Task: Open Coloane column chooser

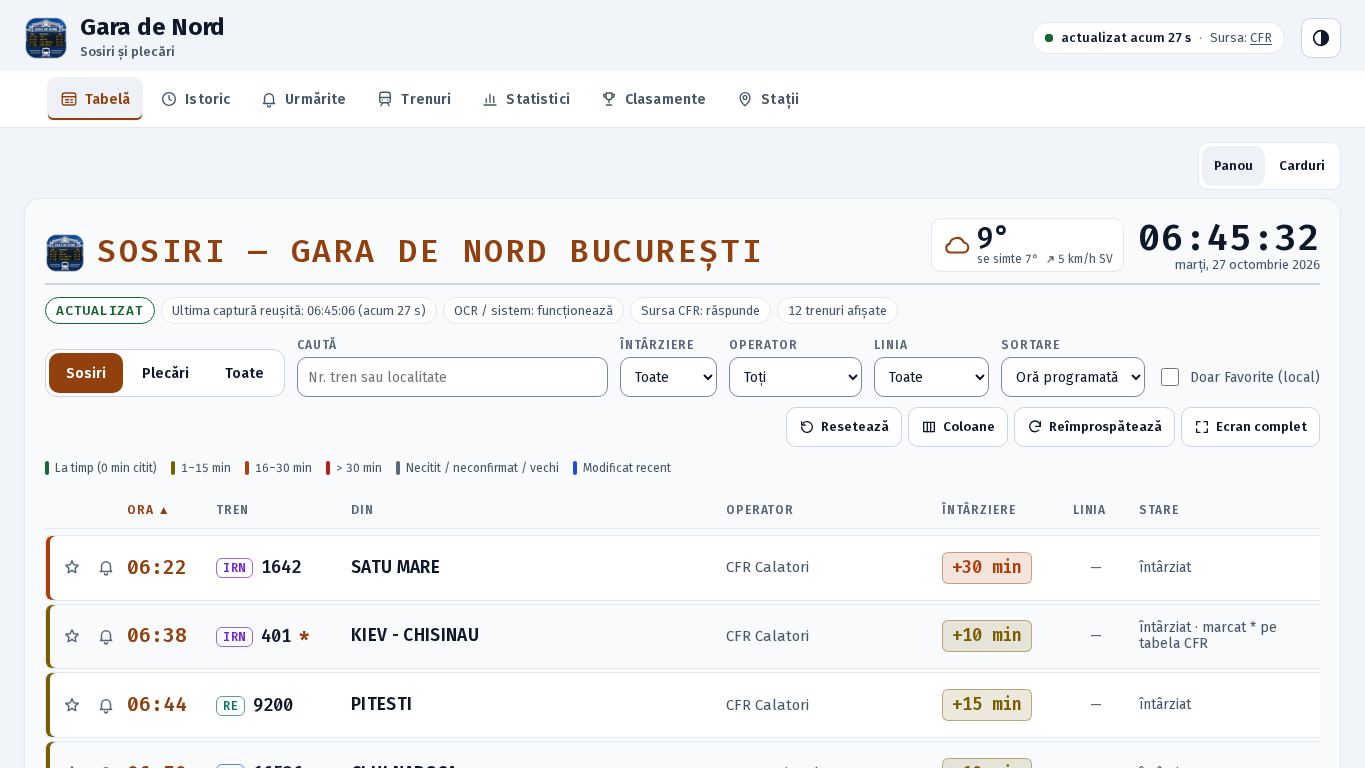Action: coord(958,427)
